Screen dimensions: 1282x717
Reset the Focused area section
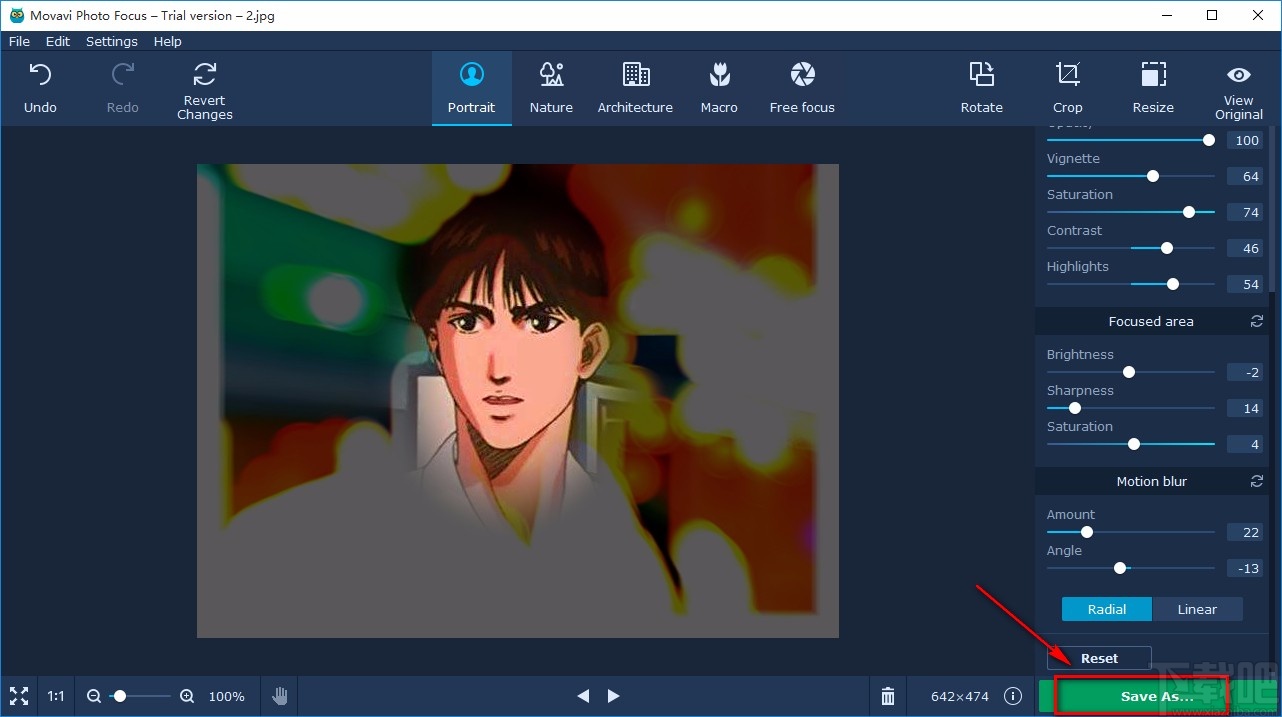point(1257,321)
